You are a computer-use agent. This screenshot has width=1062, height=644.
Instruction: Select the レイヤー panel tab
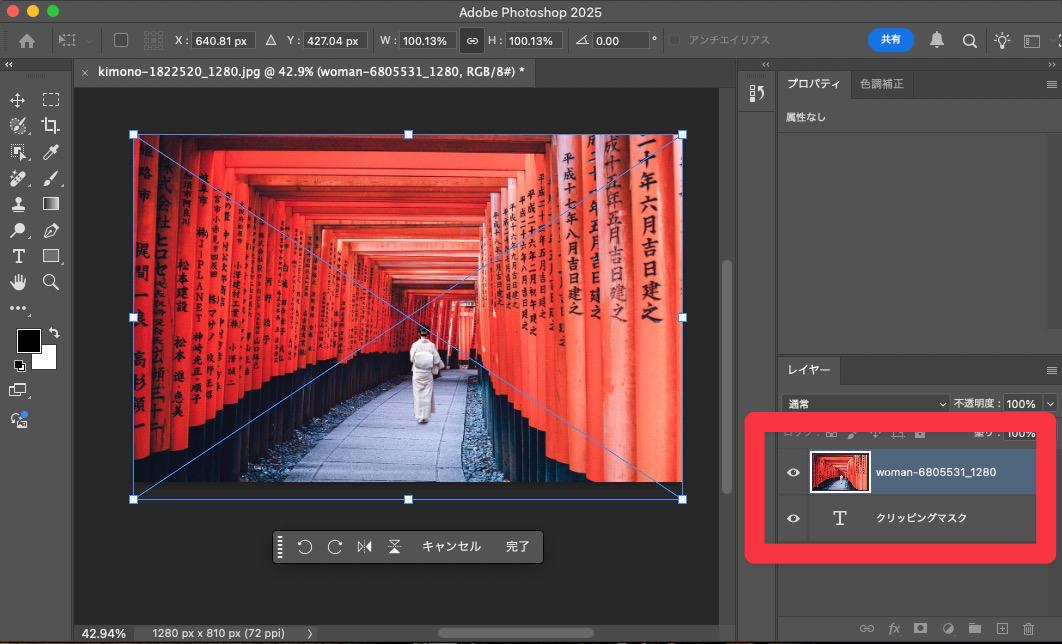(x=809, y=370)
